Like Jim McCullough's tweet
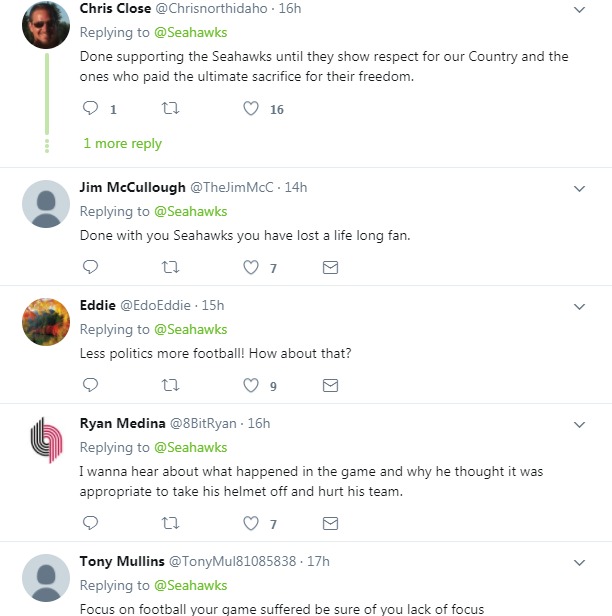The width and height of the screenshot is (612, 616). 251,268
